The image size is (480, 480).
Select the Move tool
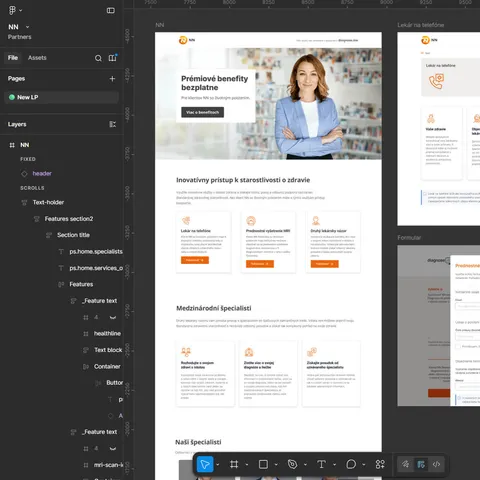[x=205, y=464]
